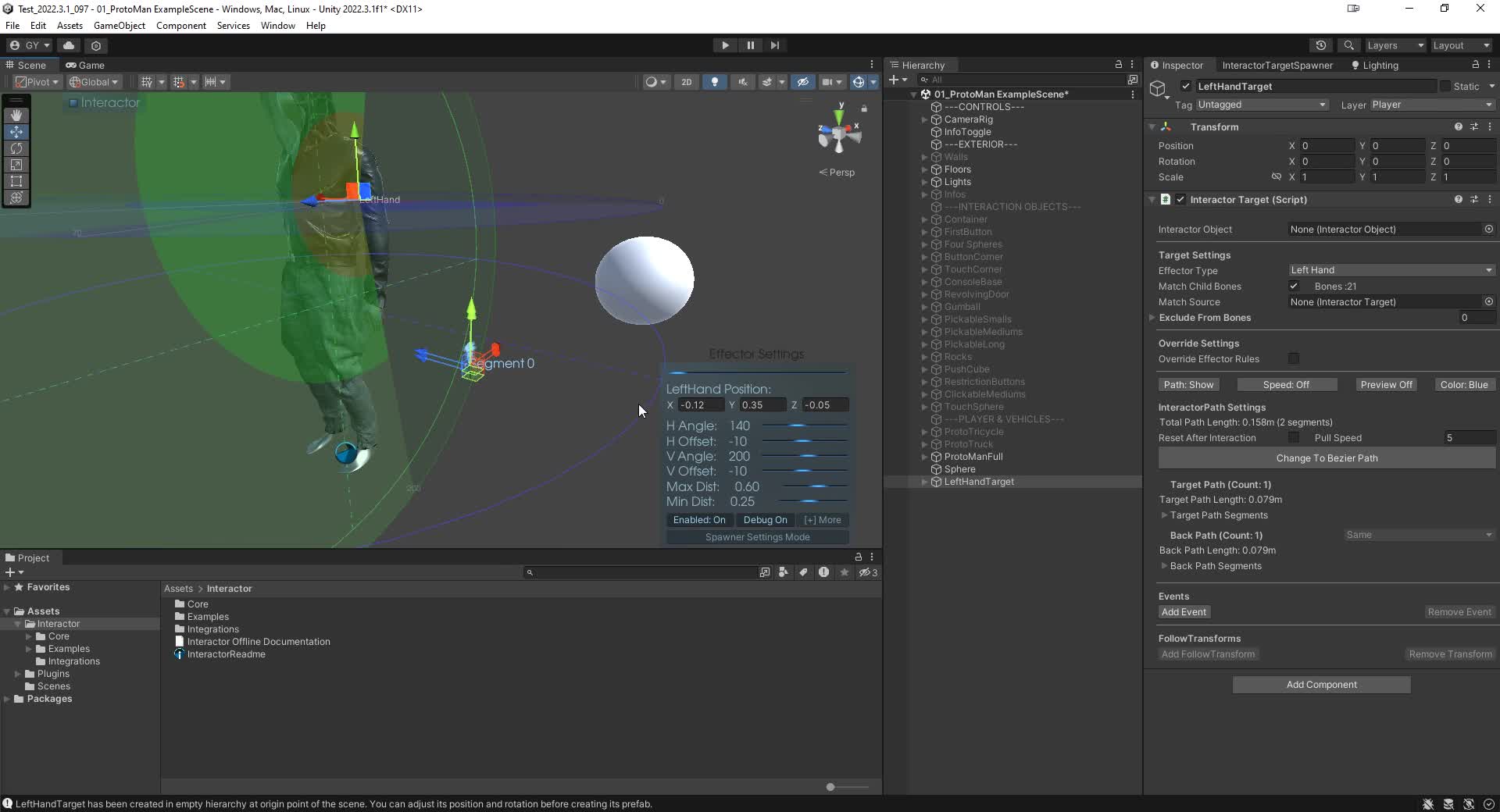Toggle Reset After Interaction checkbox
Viewport: 1500px width, 812px height.
(x=1294, y=438)
